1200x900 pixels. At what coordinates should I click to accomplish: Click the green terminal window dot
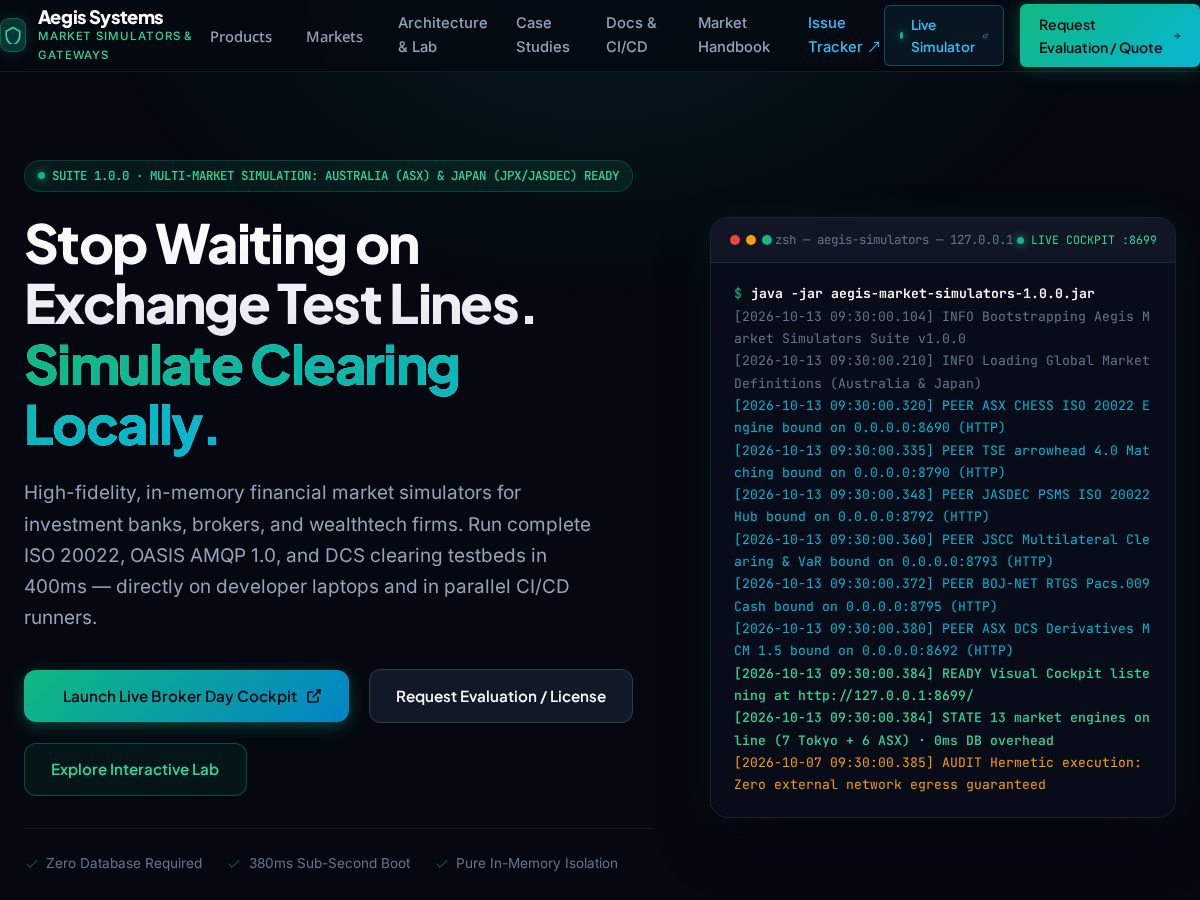[767, 240]
